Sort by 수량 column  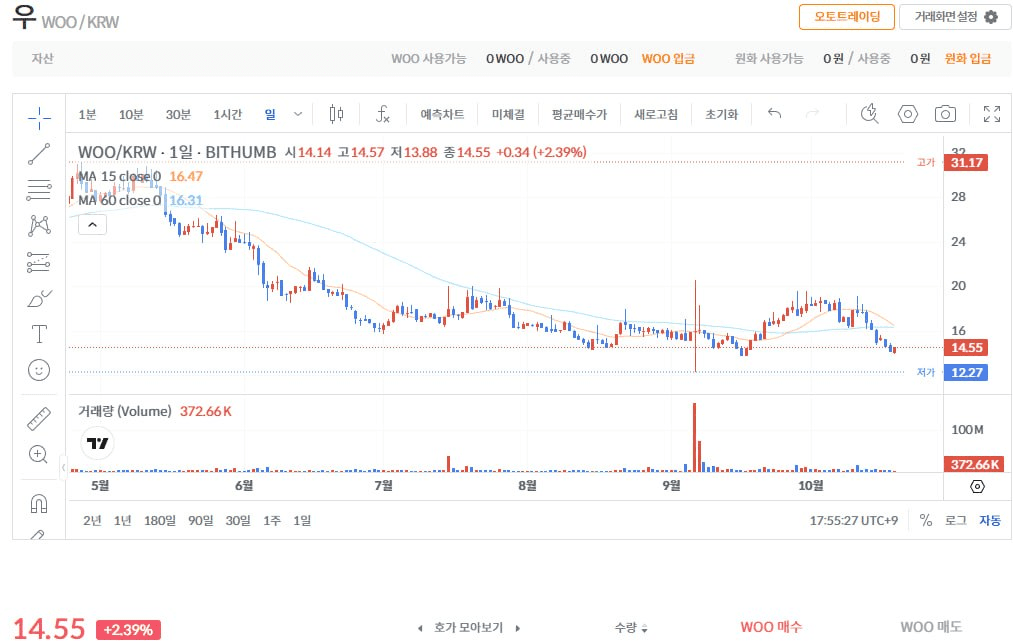631,627
